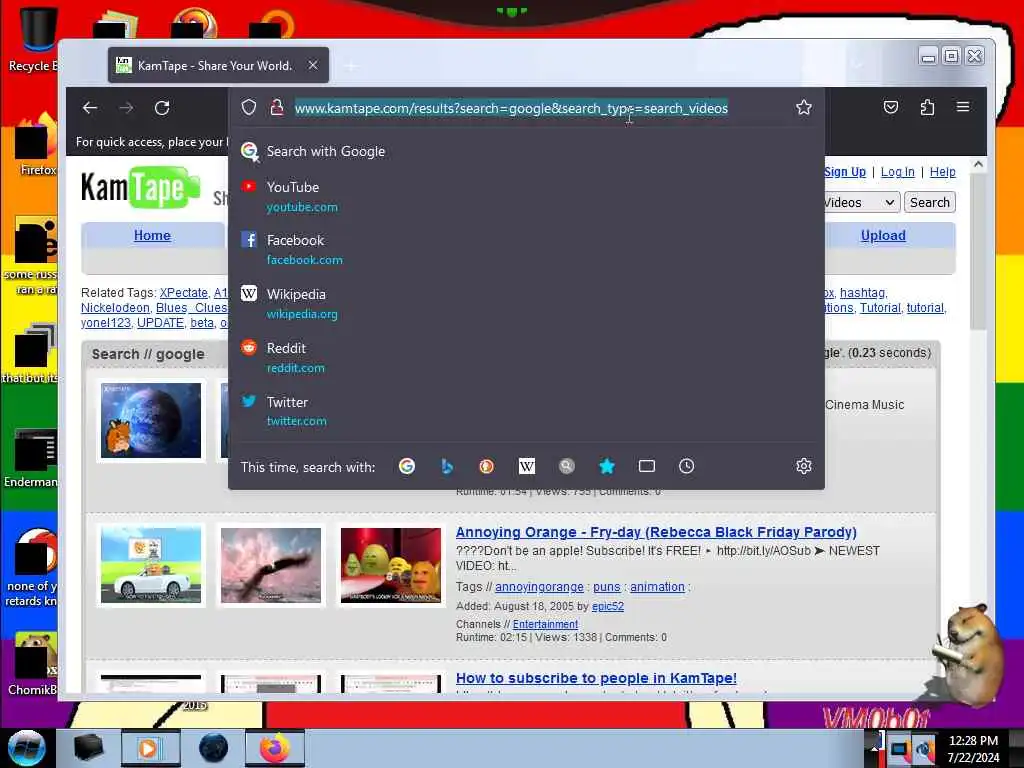Go to the KamTape Upload tab
This screenshot has height=768, width=1024.
883,235
